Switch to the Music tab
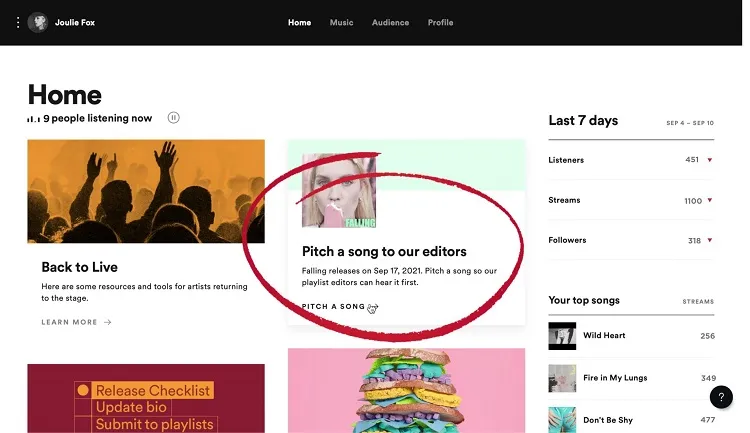Viewport: 750px width, 433px height. pos(341,22)
